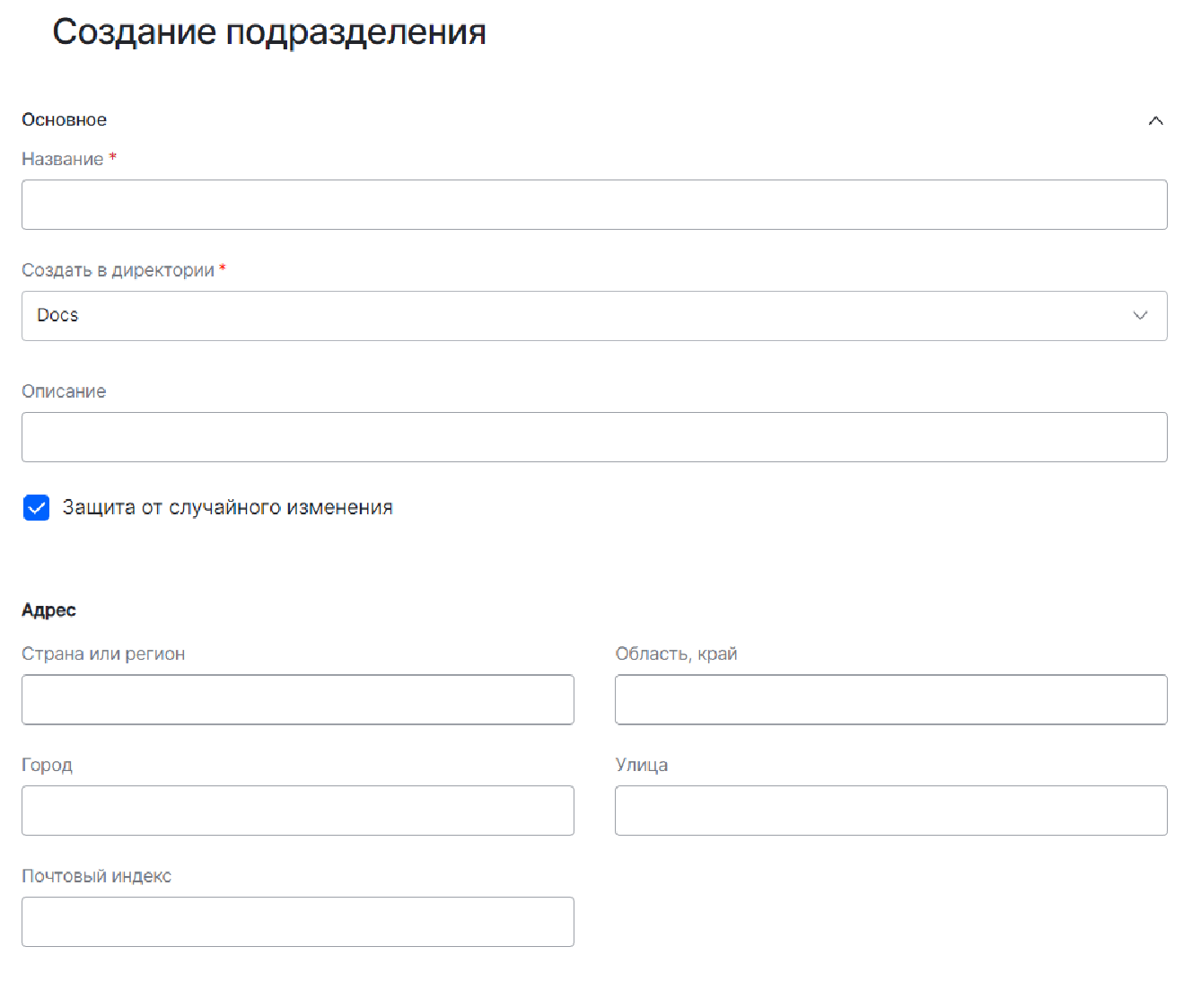This screenshot has width=1192, height=1008.
Task: Focus the Описание input field
Action: point(593,437)
